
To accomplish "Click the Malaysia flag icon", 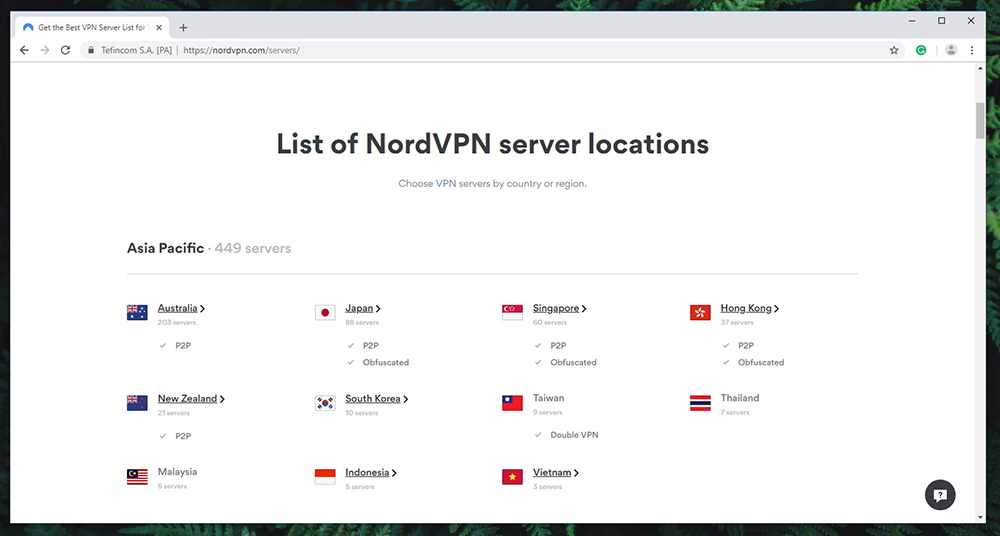I will pyautogui.click(x=137, y=477).
